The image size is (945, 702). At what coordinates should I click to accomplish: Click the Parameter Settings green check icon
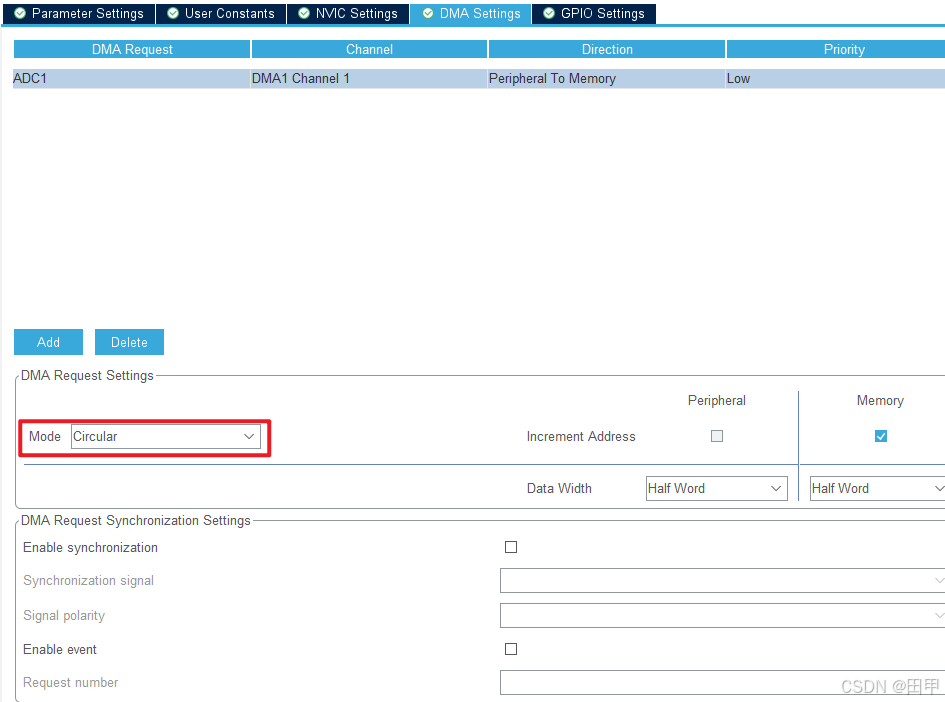[x=20, y=13]
